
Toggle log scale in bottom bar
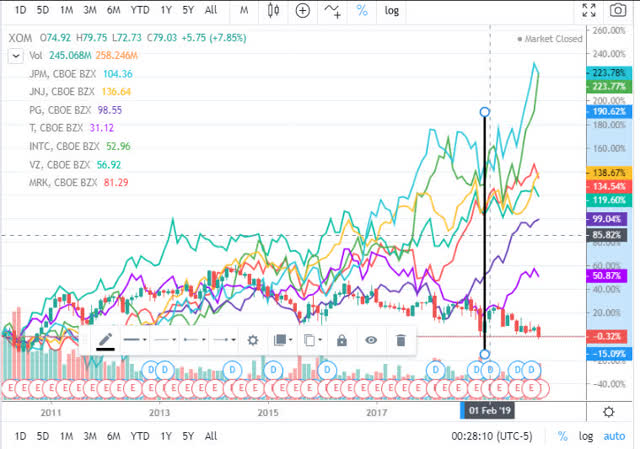point(586,436)
